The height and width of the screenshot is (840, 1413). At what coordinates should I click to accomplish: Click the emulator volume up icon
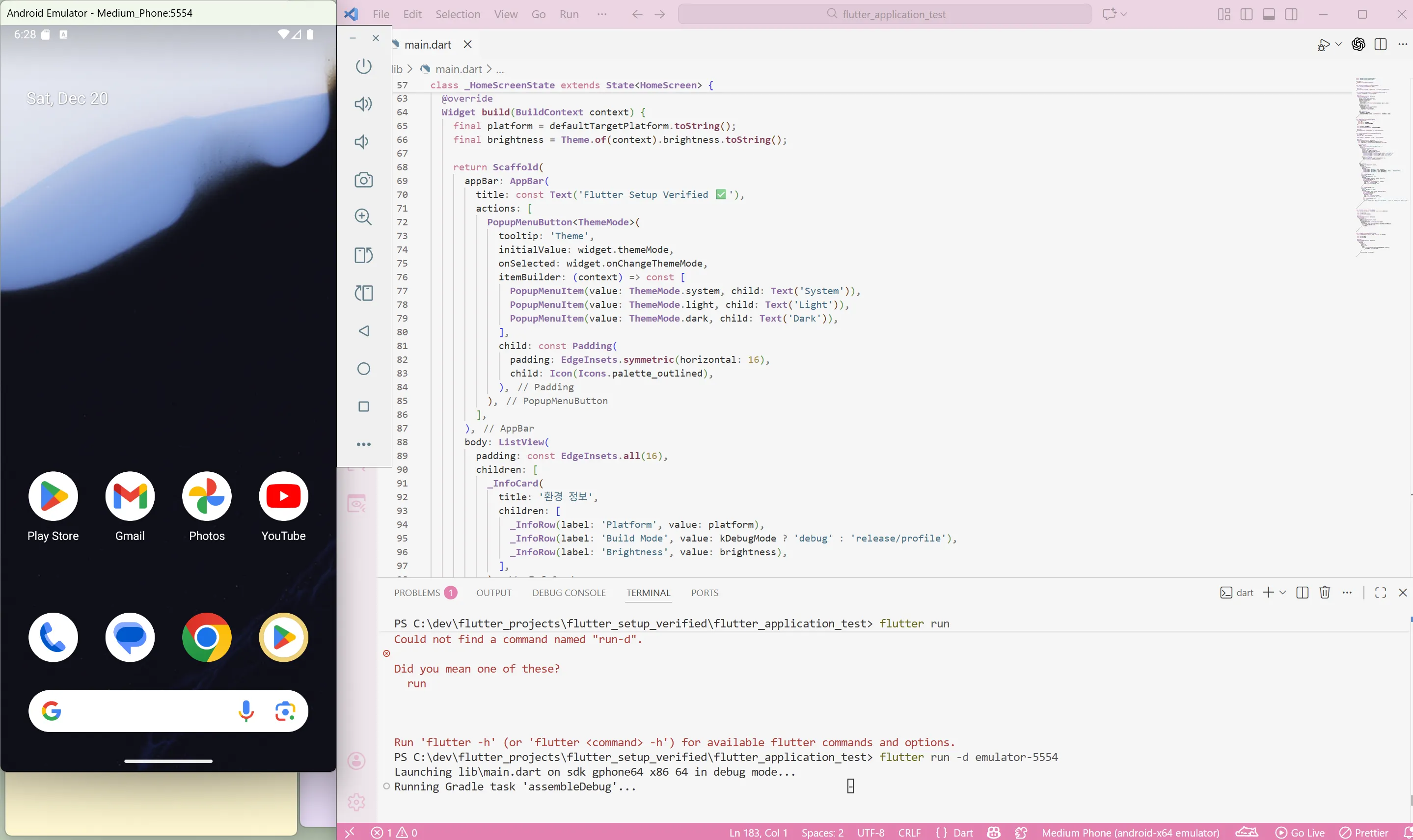coord(363,104)
